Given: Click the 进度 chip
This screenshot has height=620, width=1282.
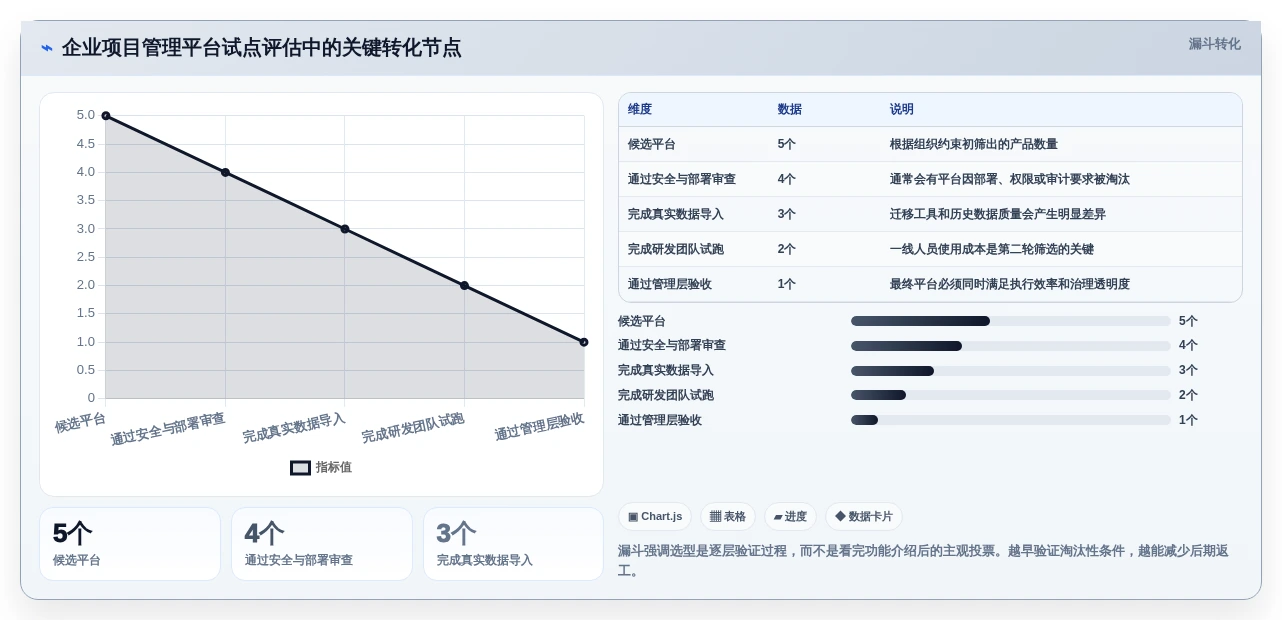Looking at the screenshot, I should coord(790,516).
